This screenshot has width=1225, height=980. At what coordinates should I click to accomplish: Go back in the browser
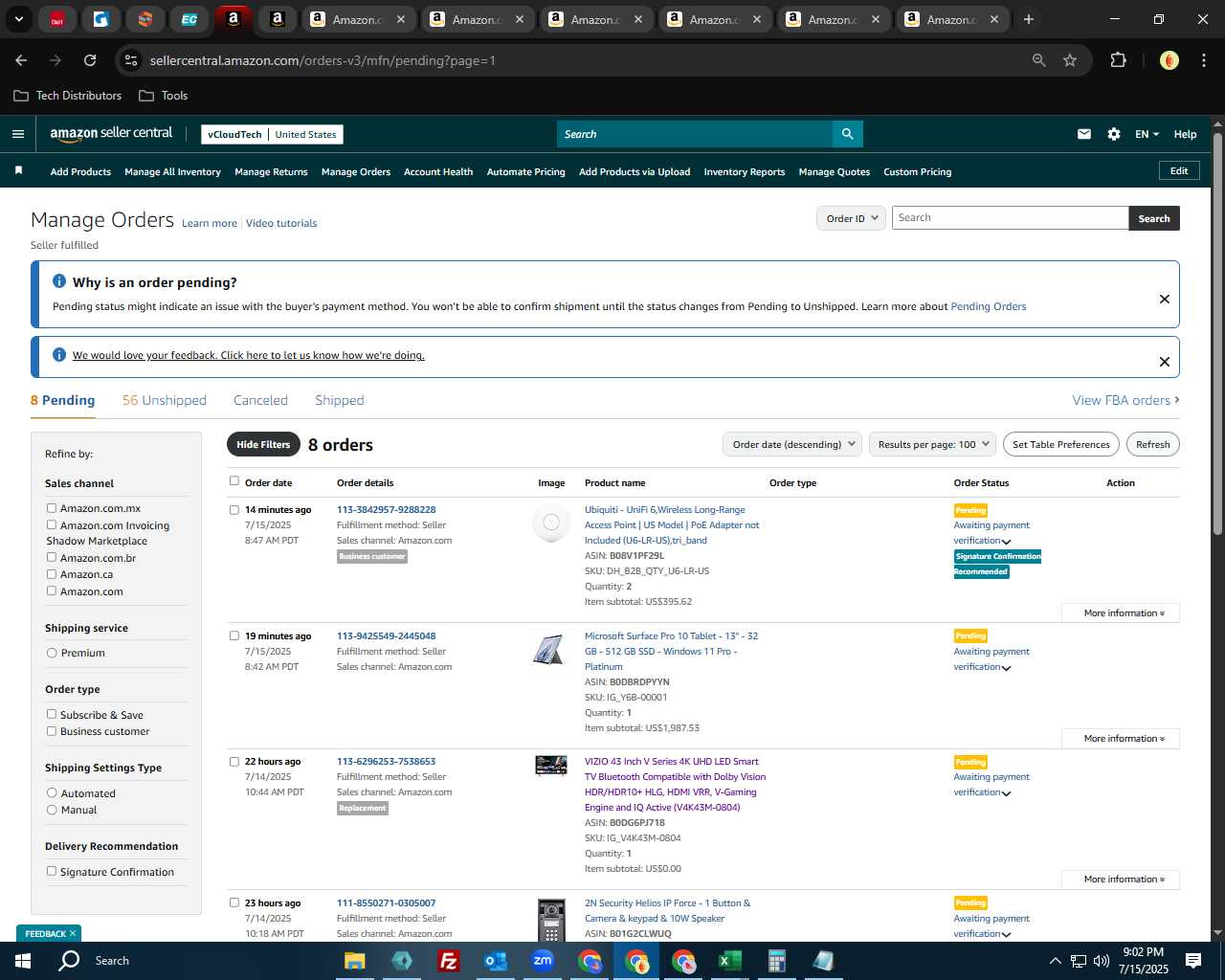point(21,60)
